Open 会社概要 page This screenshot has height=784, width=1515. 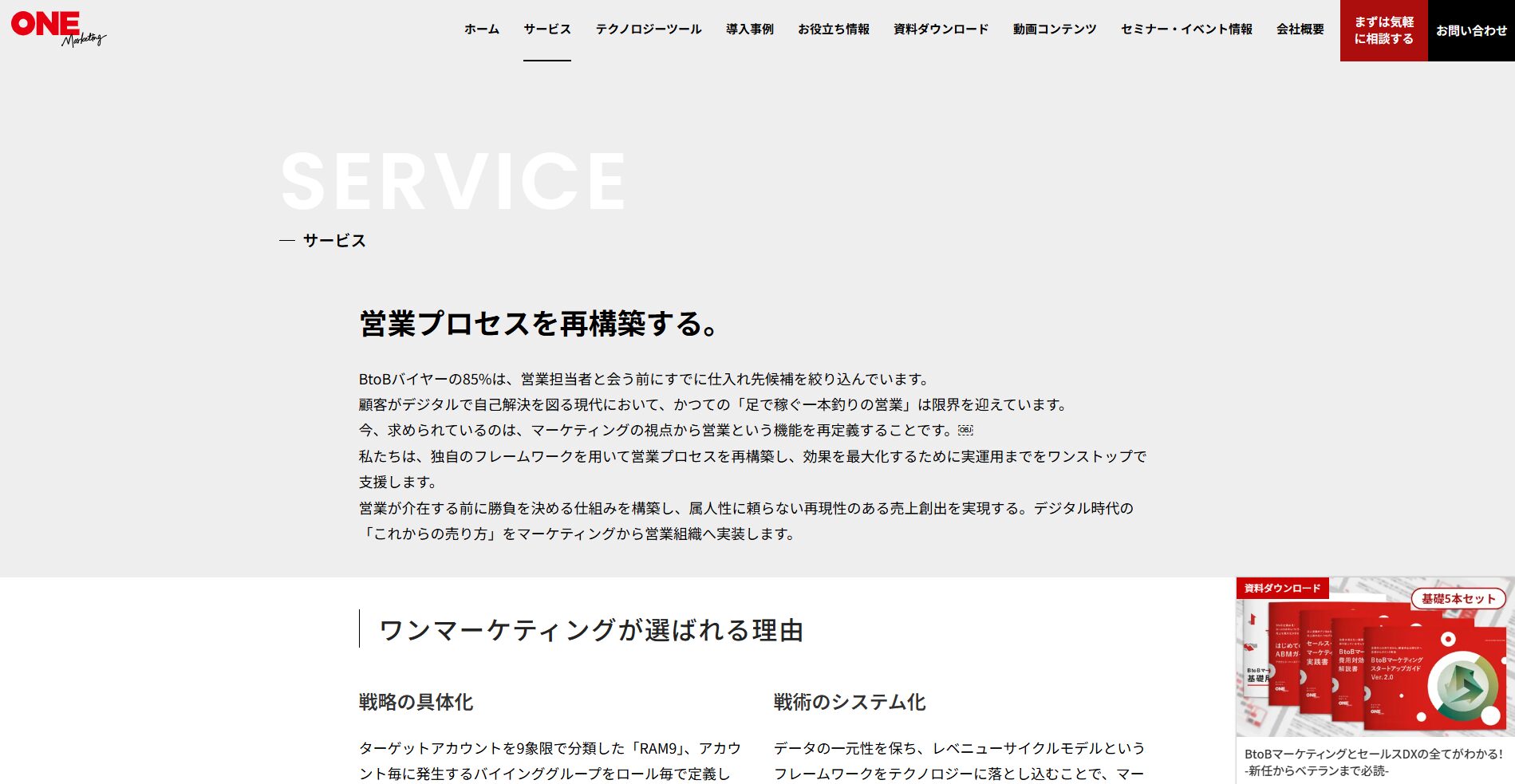click(1300, 30)
